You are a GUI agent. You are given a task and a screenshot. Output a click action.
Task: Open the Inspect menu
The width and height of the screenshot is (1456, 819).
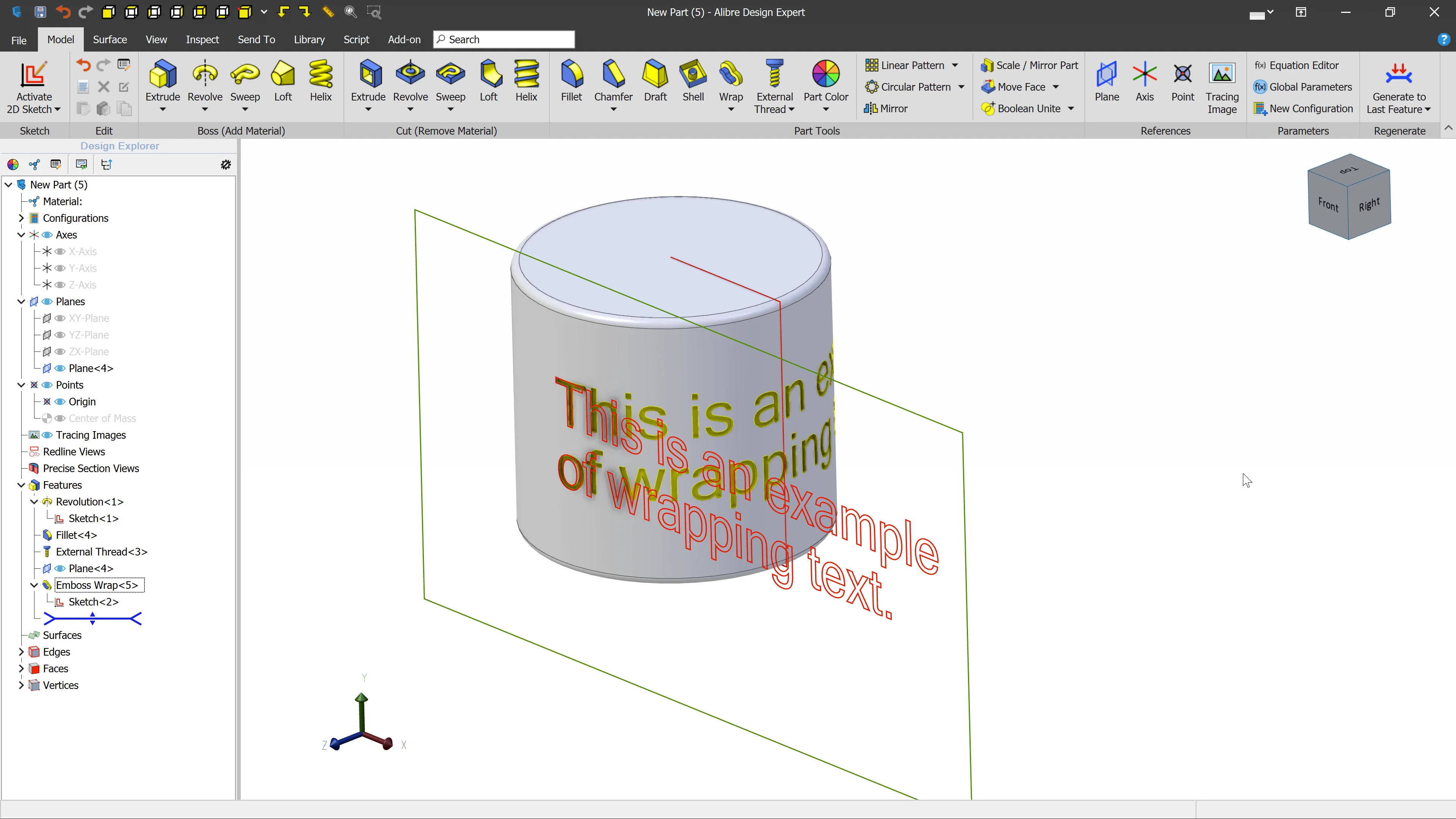tap(202, 39)
